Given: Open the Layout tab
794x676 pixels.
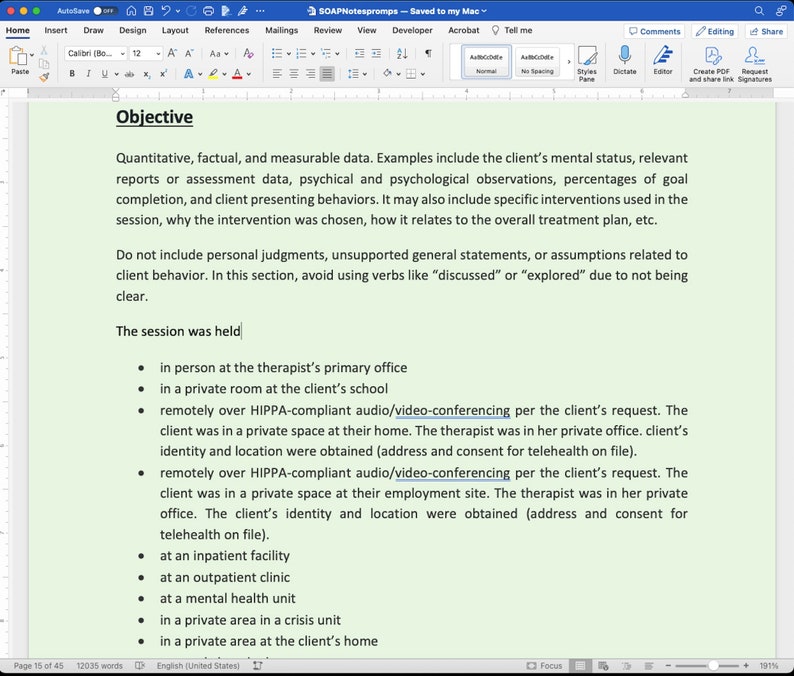Looking at the screenshot, I should click(175, 30).
